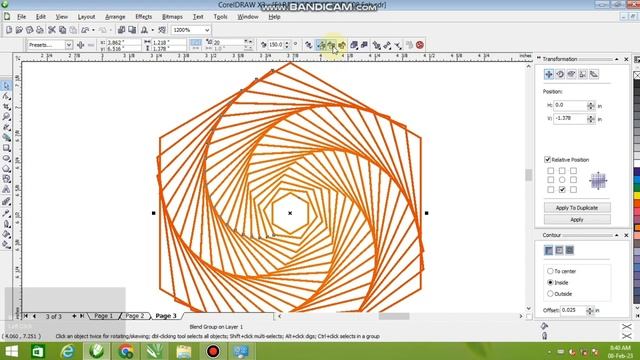The height and width of the screenshot is (360, 640).
Task: Click the Clear Blend red icon
Action: click(420, 45)
